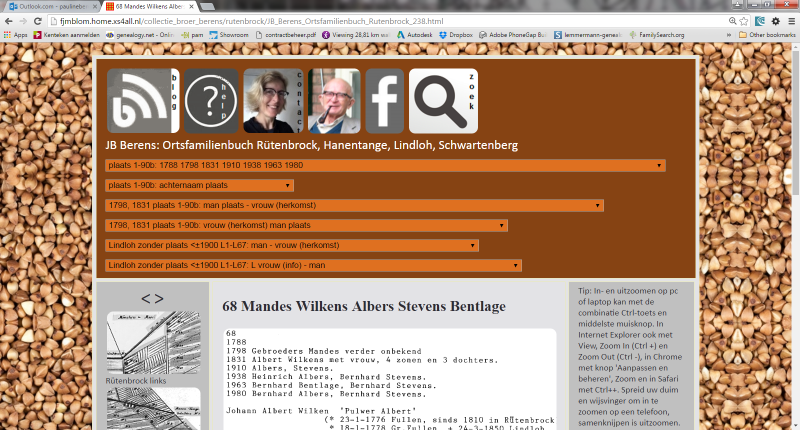Open the Chrome menu hamburger icon
Viewport: 800px width, 430px height.
[x=792, y=21]
